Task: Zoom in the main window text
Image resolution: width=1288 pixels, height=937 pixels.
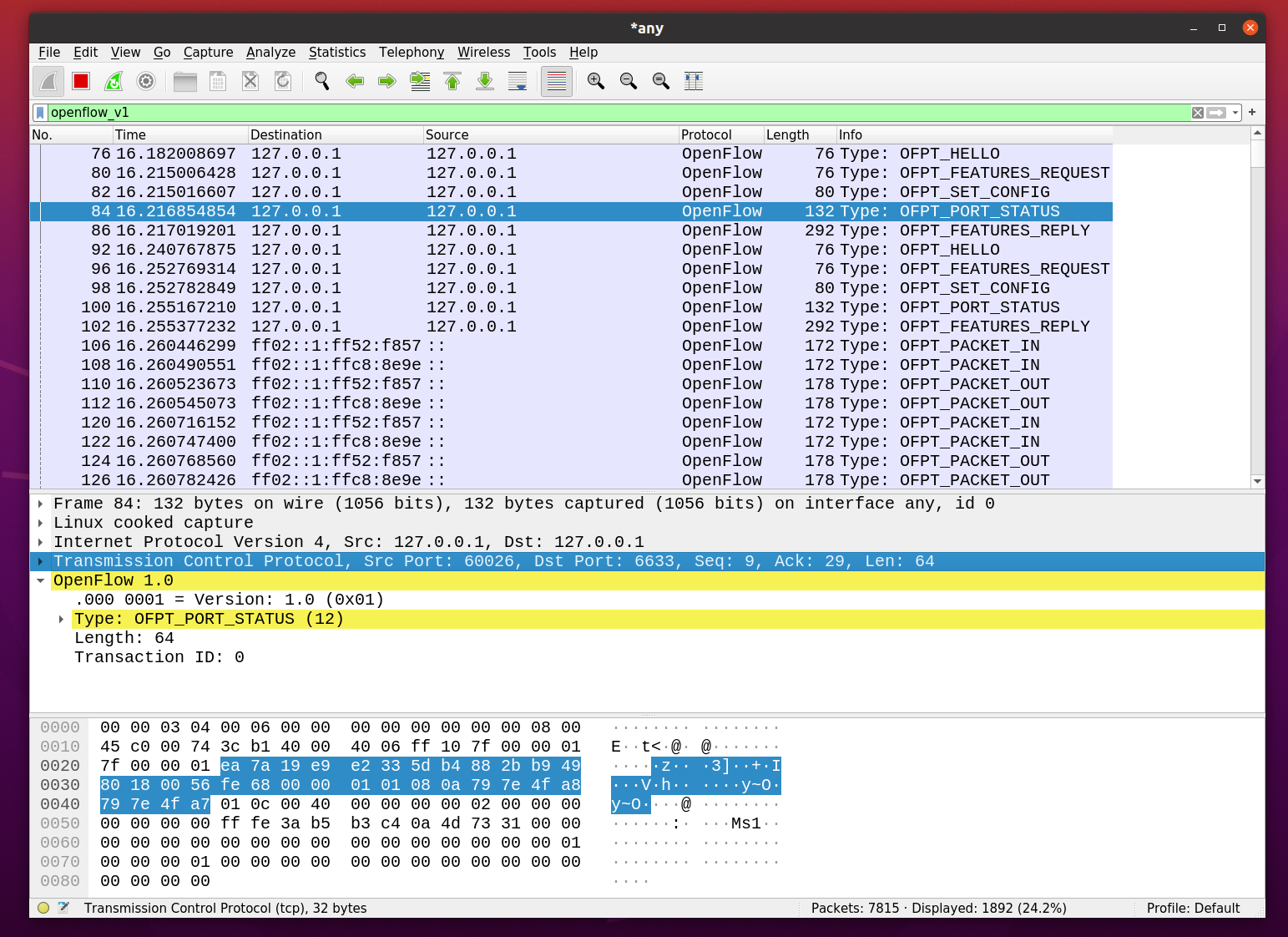Action: pos(596,81)
